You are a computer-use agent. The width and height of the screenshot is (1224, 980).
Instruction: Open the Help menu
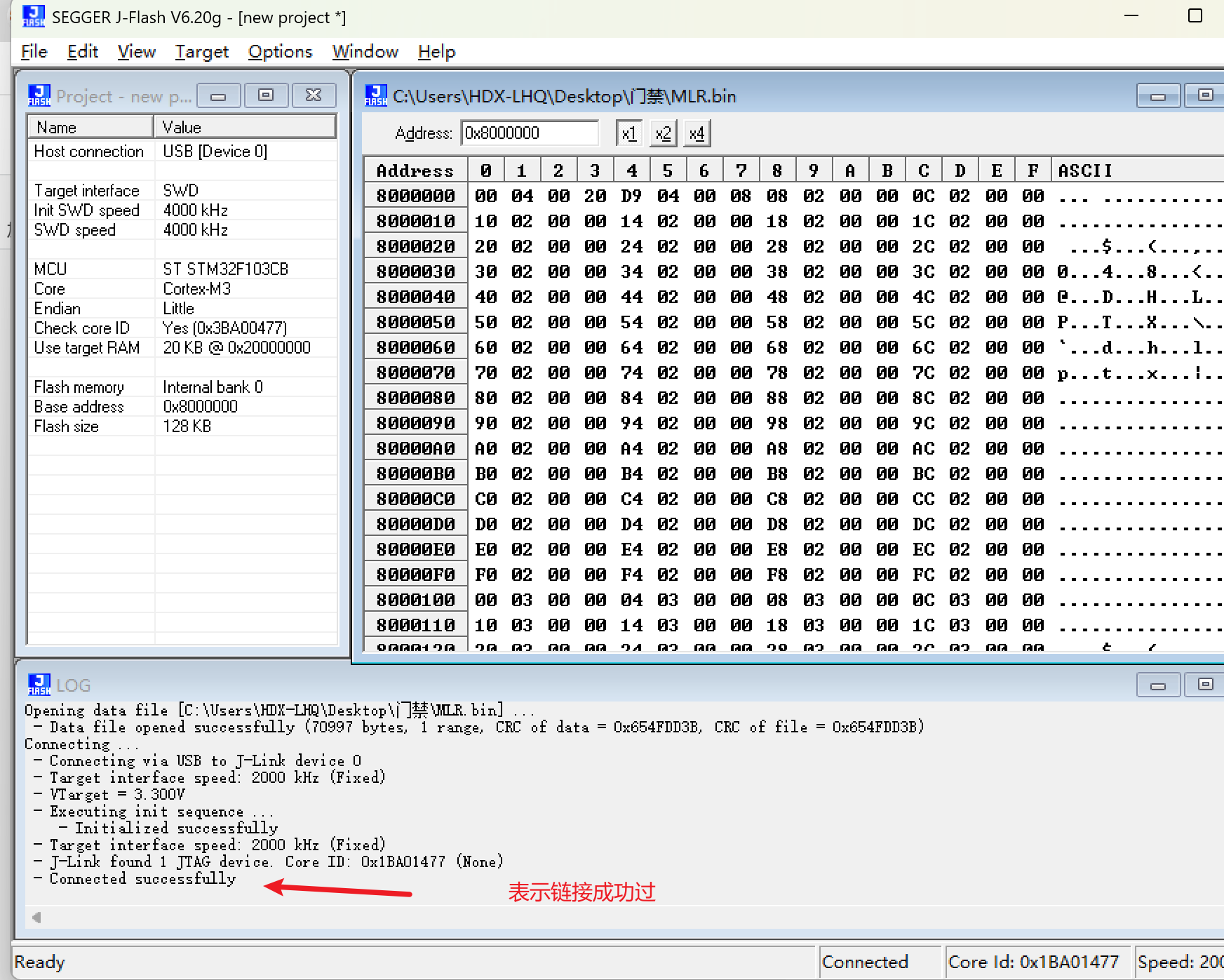pyautogui.click(x=436, y=52)
